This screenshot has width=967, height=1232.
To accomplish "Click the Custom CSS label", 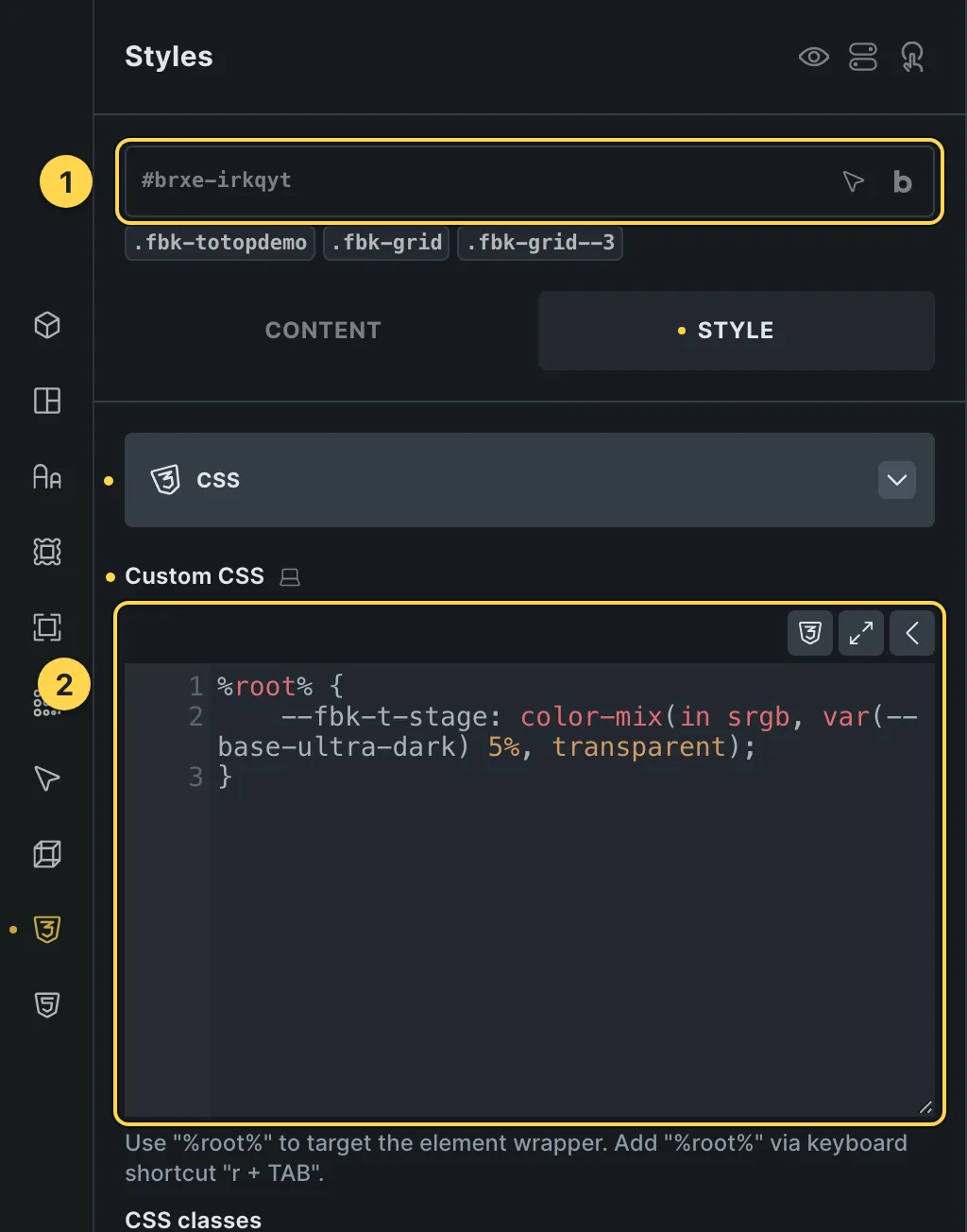I will [x=195, y=576].
